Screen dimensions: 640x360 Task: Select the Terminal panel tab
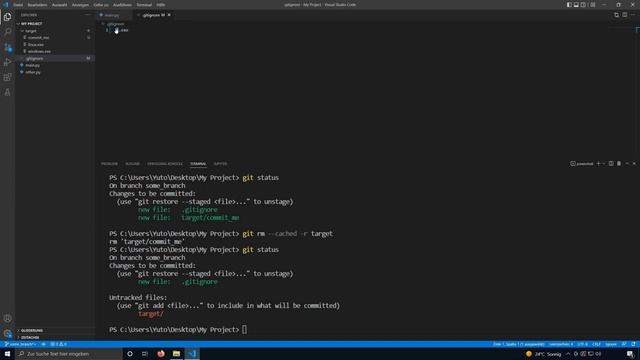[x=198, y=164]
